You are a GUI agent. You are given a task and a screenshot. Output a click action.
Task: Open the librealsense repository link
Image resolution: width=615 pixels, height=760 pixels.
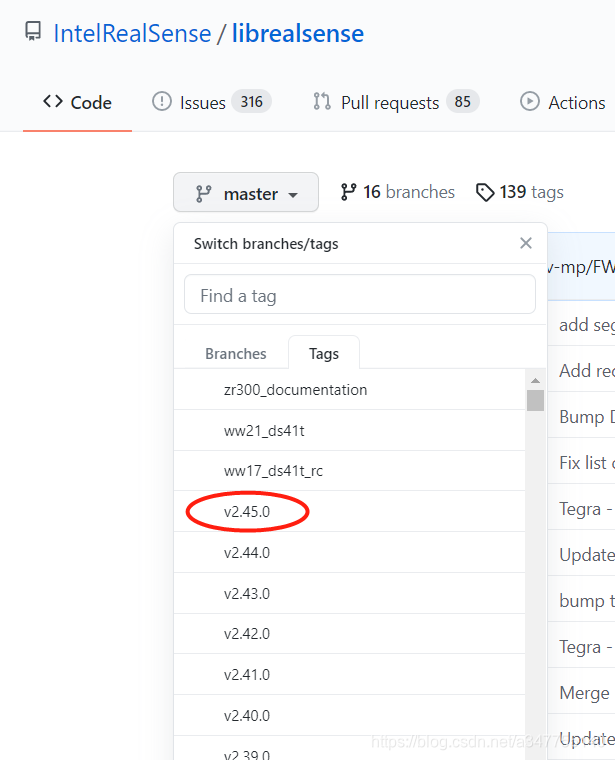(x=298, y=33)
